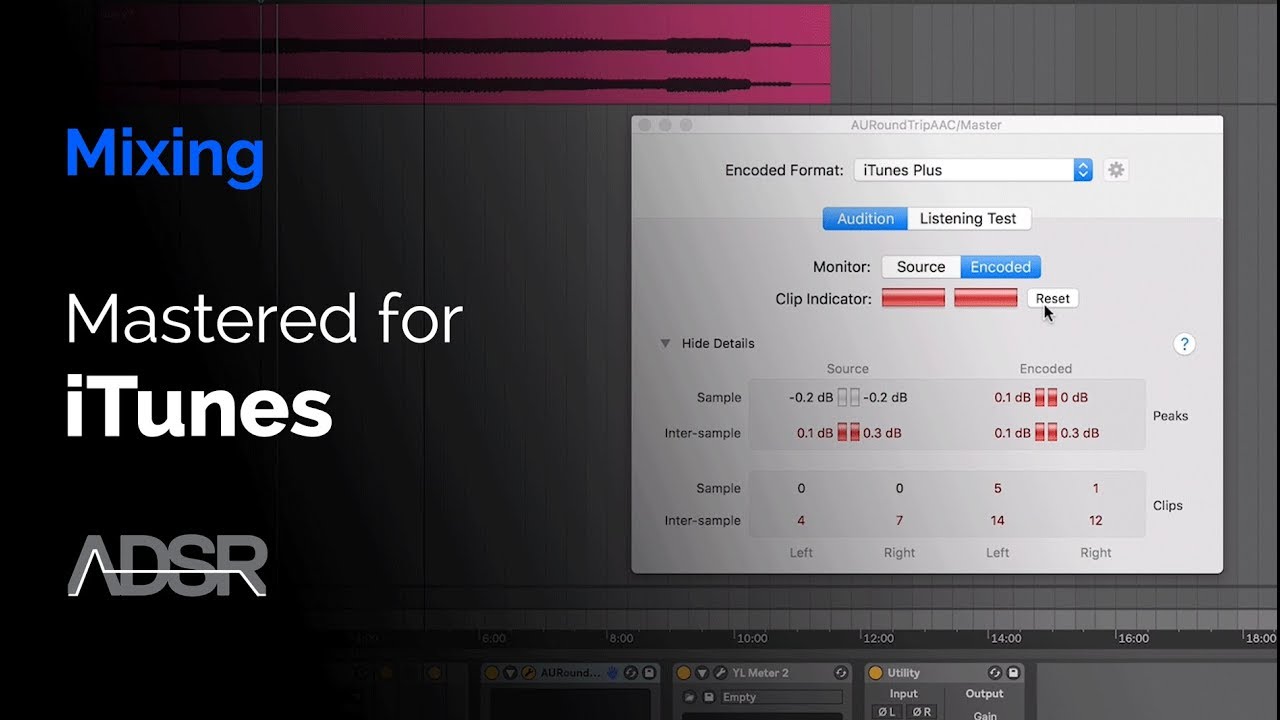Click the Source inter-sample peak meter
The width and height of the screenshot is (1280, 720).
tap(848, 433)
